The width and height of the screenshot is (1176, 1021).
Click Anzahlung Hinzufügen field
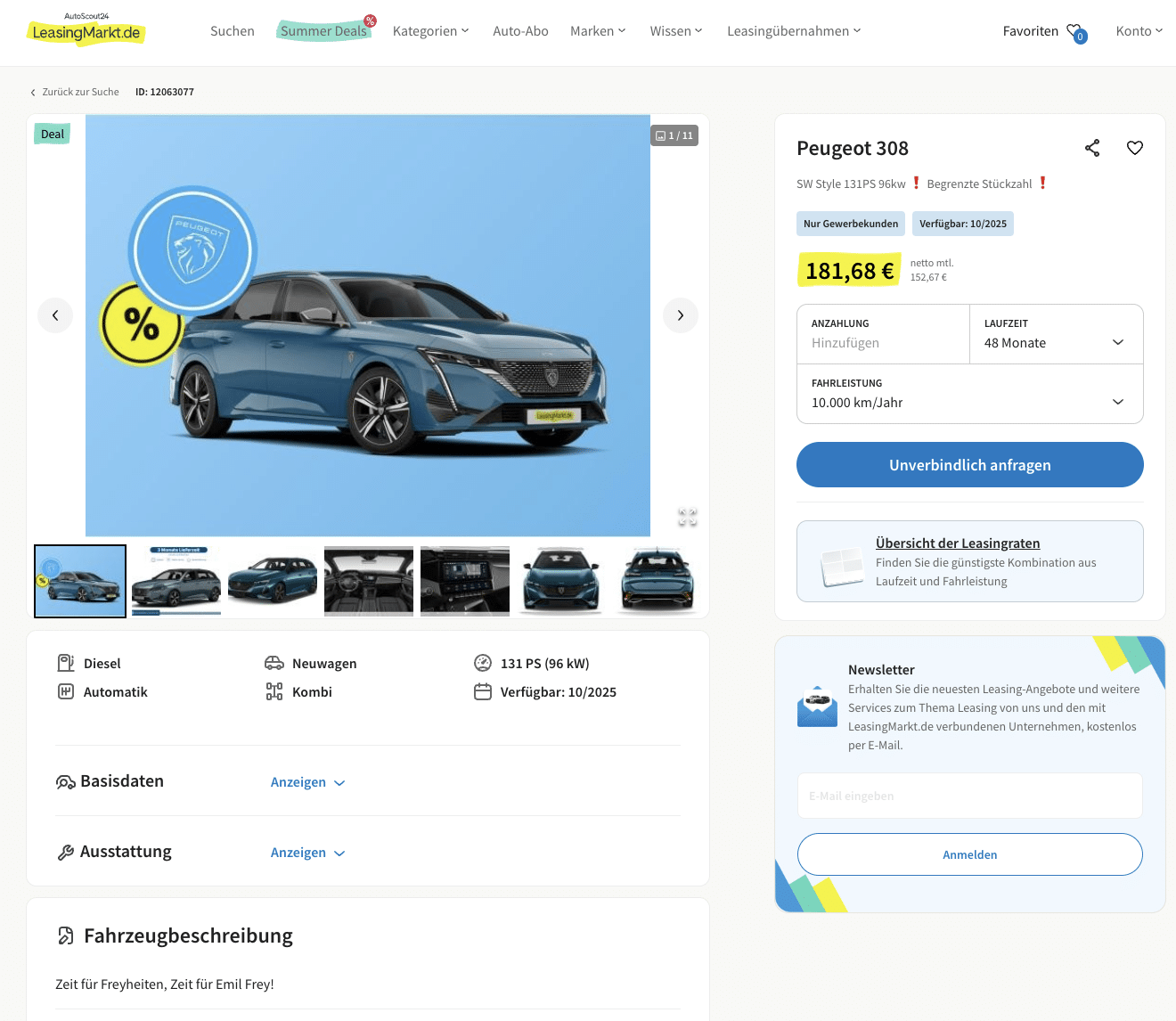point(883,334)
